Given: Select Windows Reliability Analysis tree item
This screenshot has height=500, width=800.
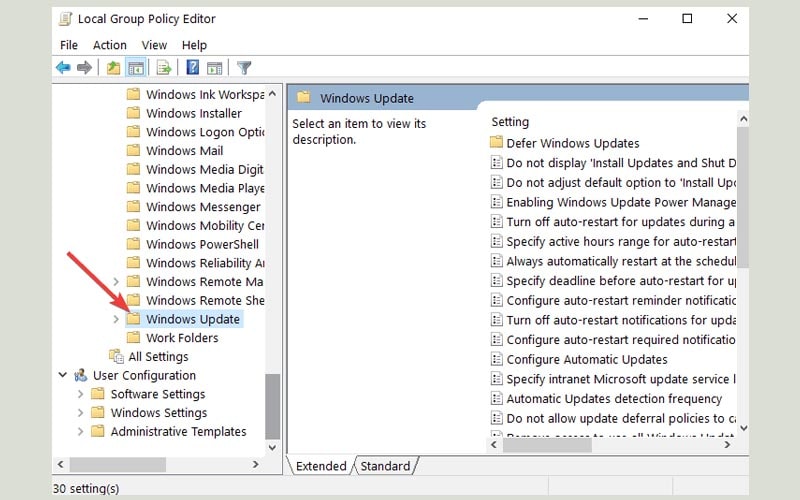Looking at the screenshot, I should (205, 263).
